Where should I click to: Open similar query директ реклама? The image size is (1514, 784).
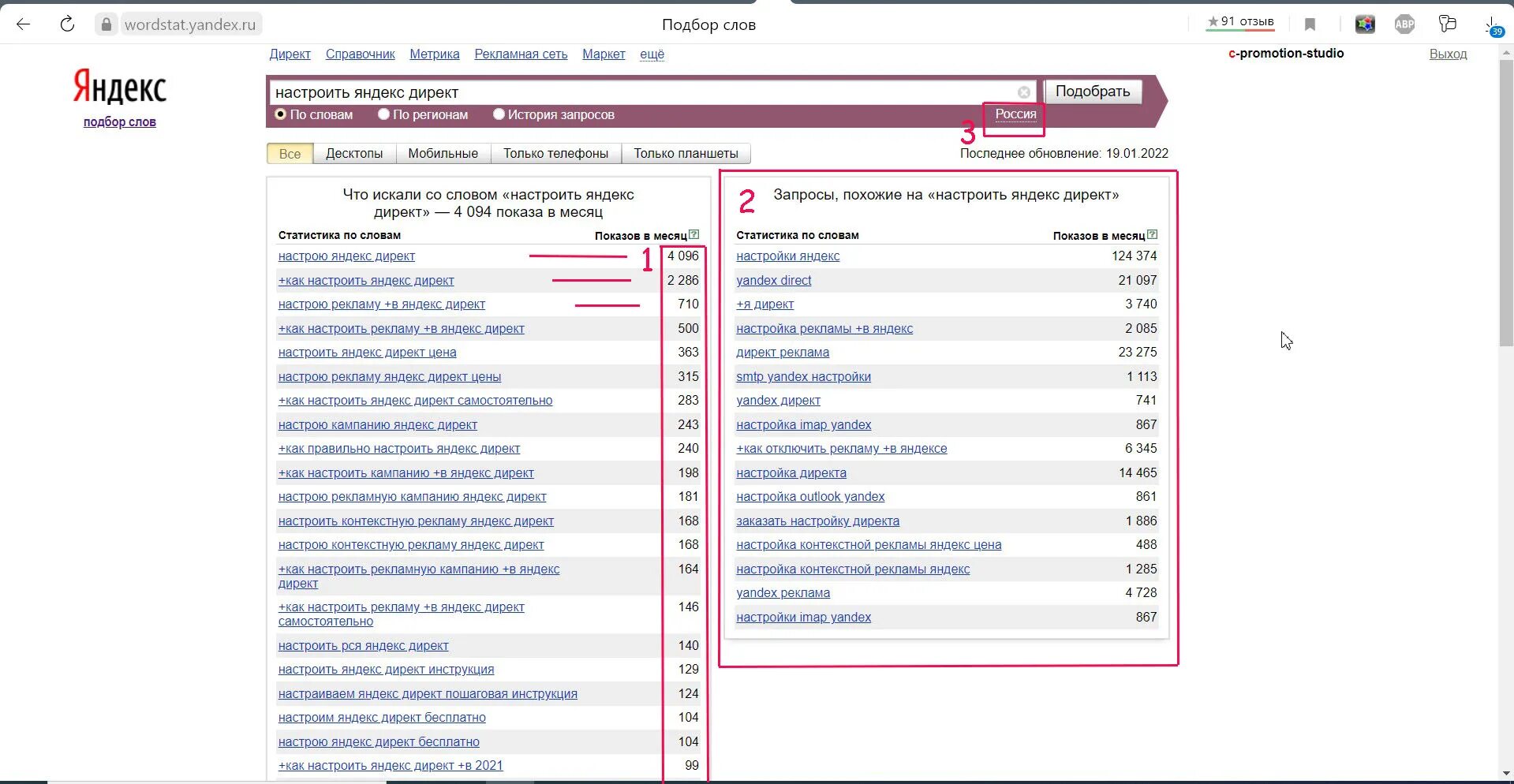pos(783,353)
